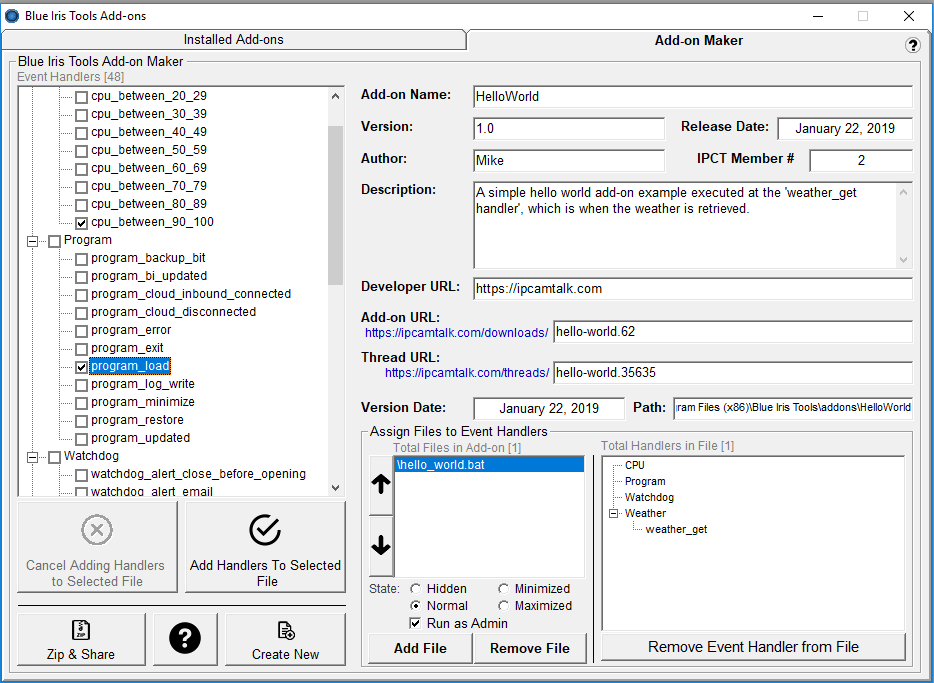Image resolution: width=934 pixels, height=683 pixels.
Task: Move file up with the up arrow
Action: (381, 486)
